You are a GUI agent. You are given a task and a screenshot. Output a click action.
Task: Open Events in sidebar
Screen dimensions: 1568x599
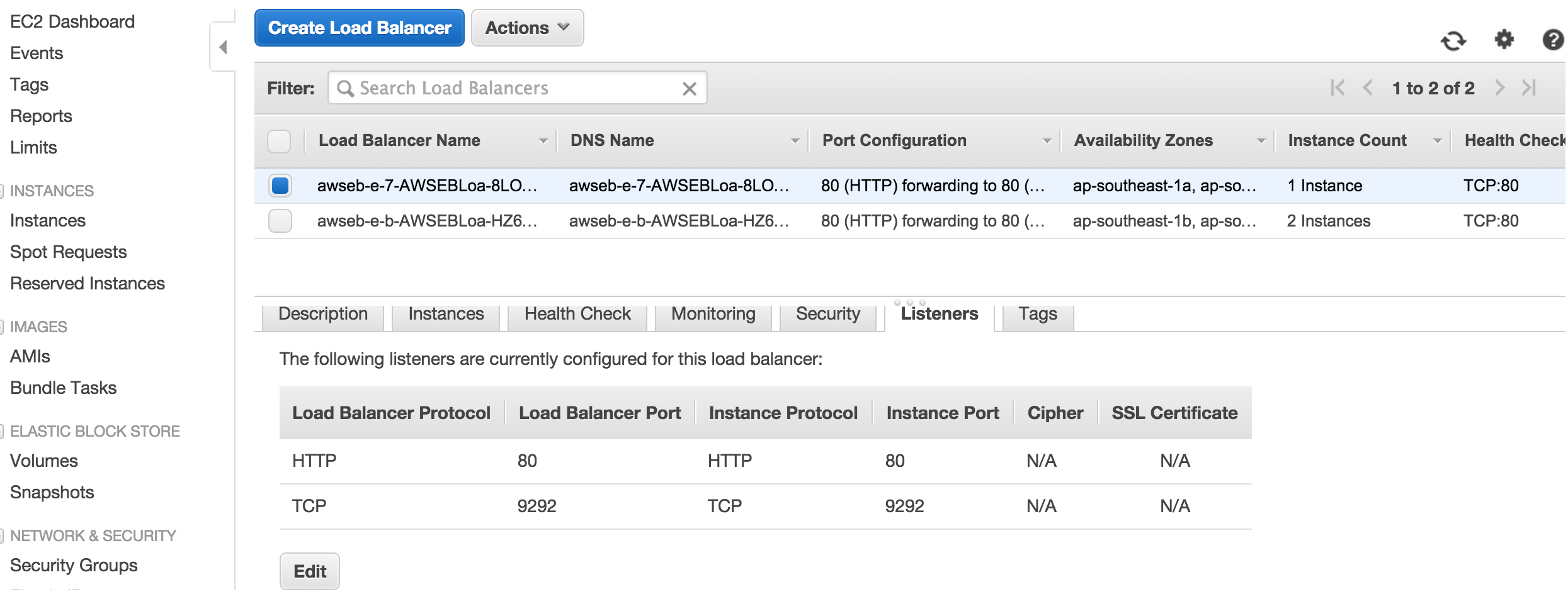tap(37, 53)
